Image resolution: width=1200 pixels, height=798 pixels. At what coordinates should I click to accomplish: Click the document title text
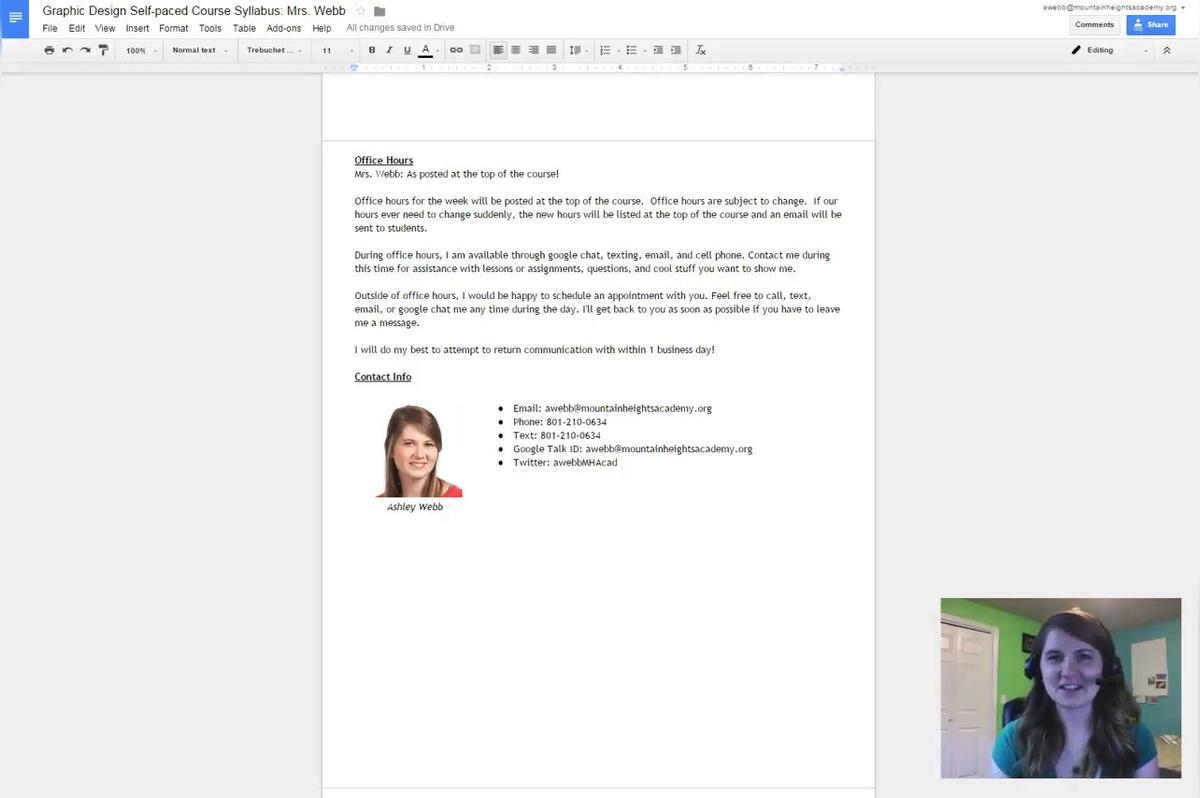(x=194, y=11)
